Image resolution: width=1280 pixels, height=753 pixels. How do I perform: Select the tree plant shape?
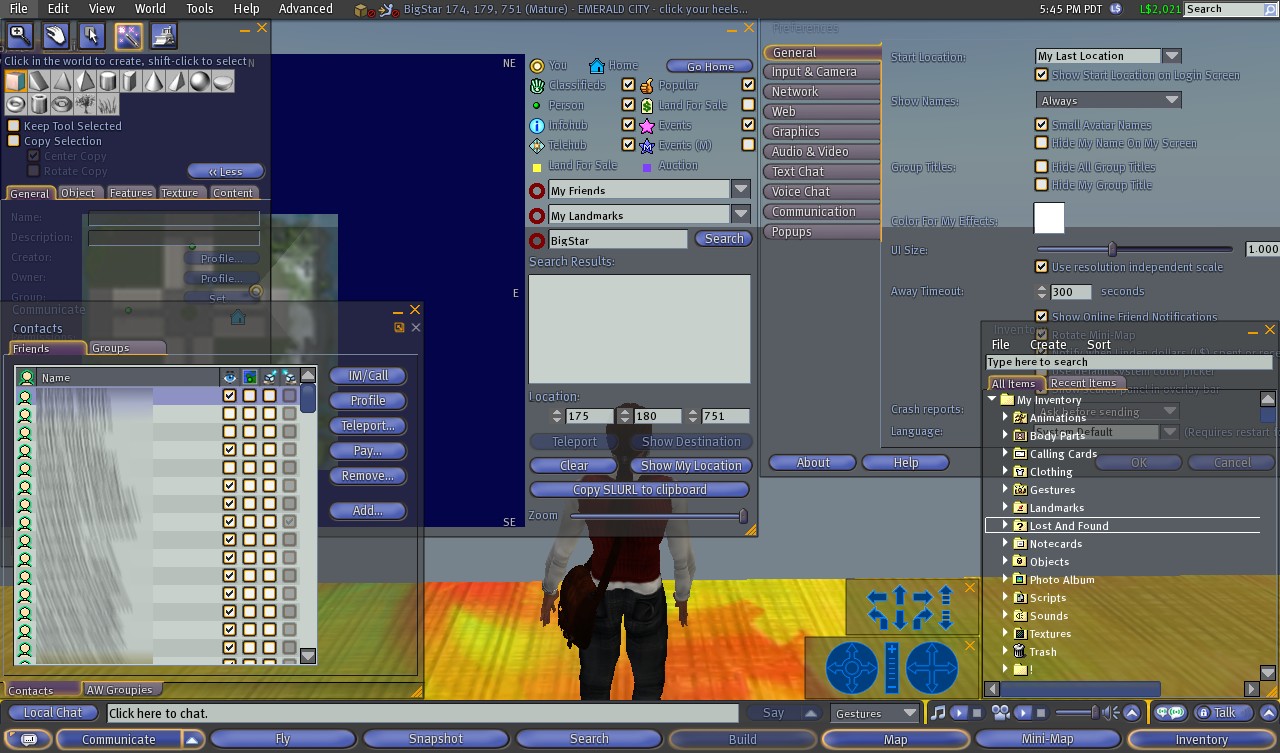click(x=85, y=104)
